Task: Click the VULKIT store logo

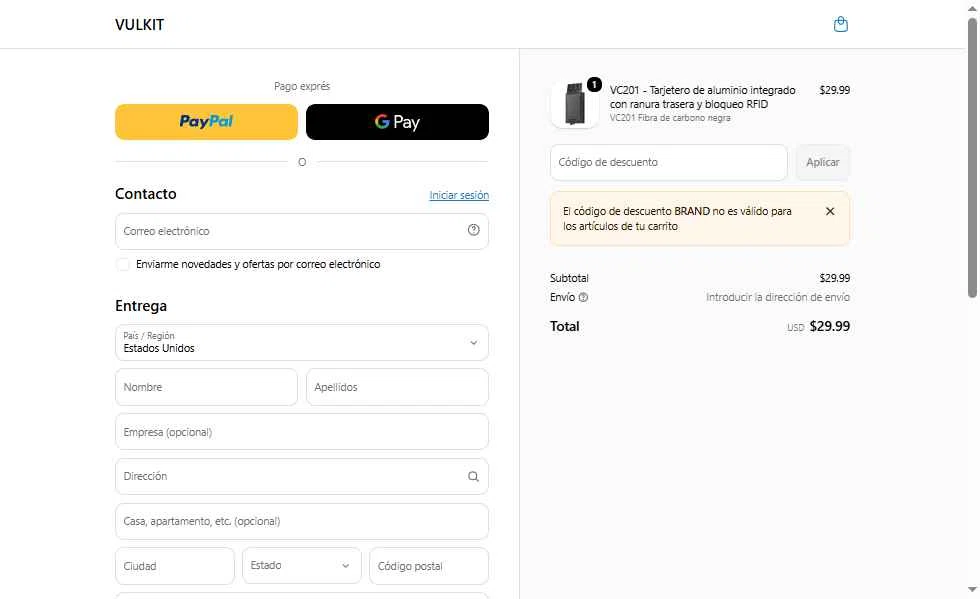Action: tap(139, 24)
